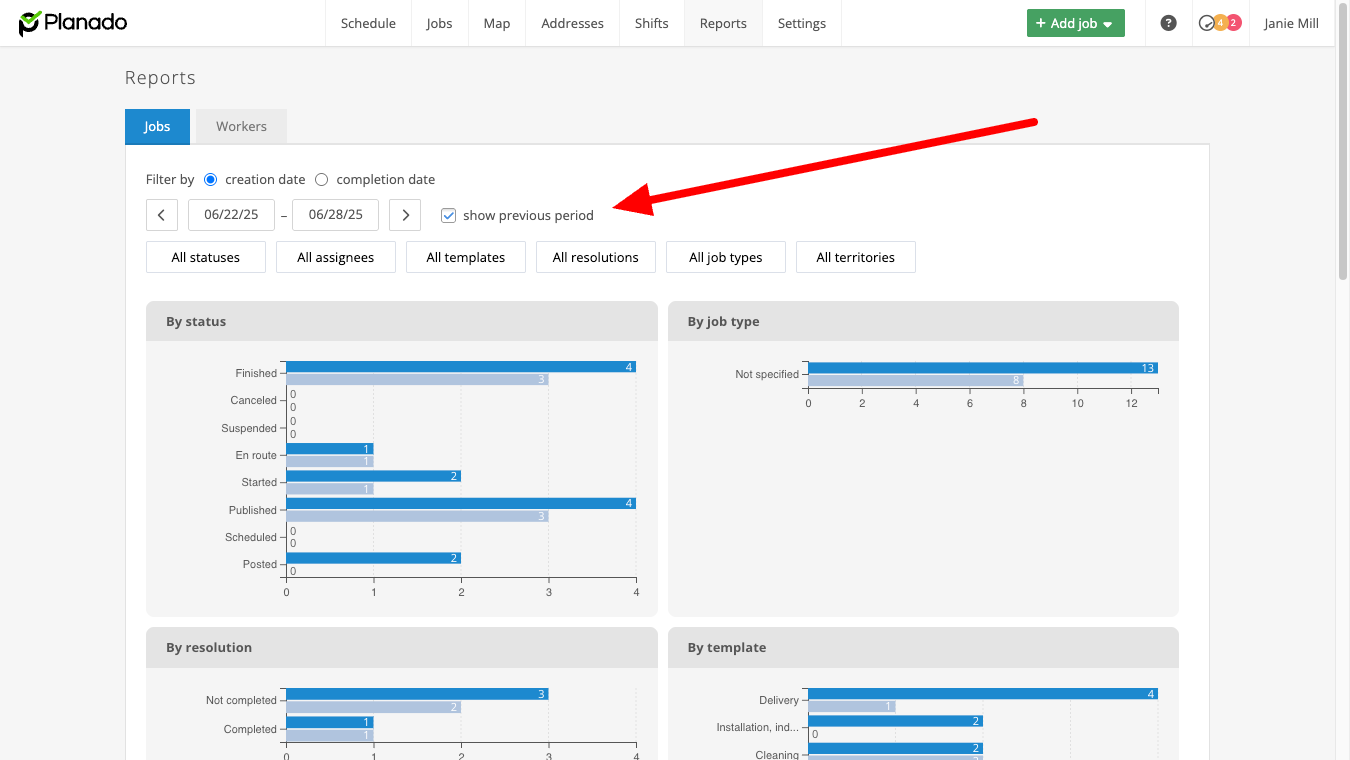Open the Settings menu item

click(802, 23)
